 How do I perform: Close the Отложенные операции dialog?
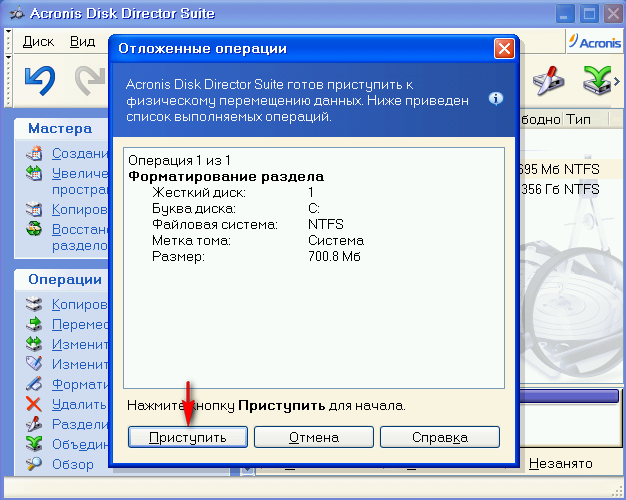pyautogui.click(x=504, y=49)
